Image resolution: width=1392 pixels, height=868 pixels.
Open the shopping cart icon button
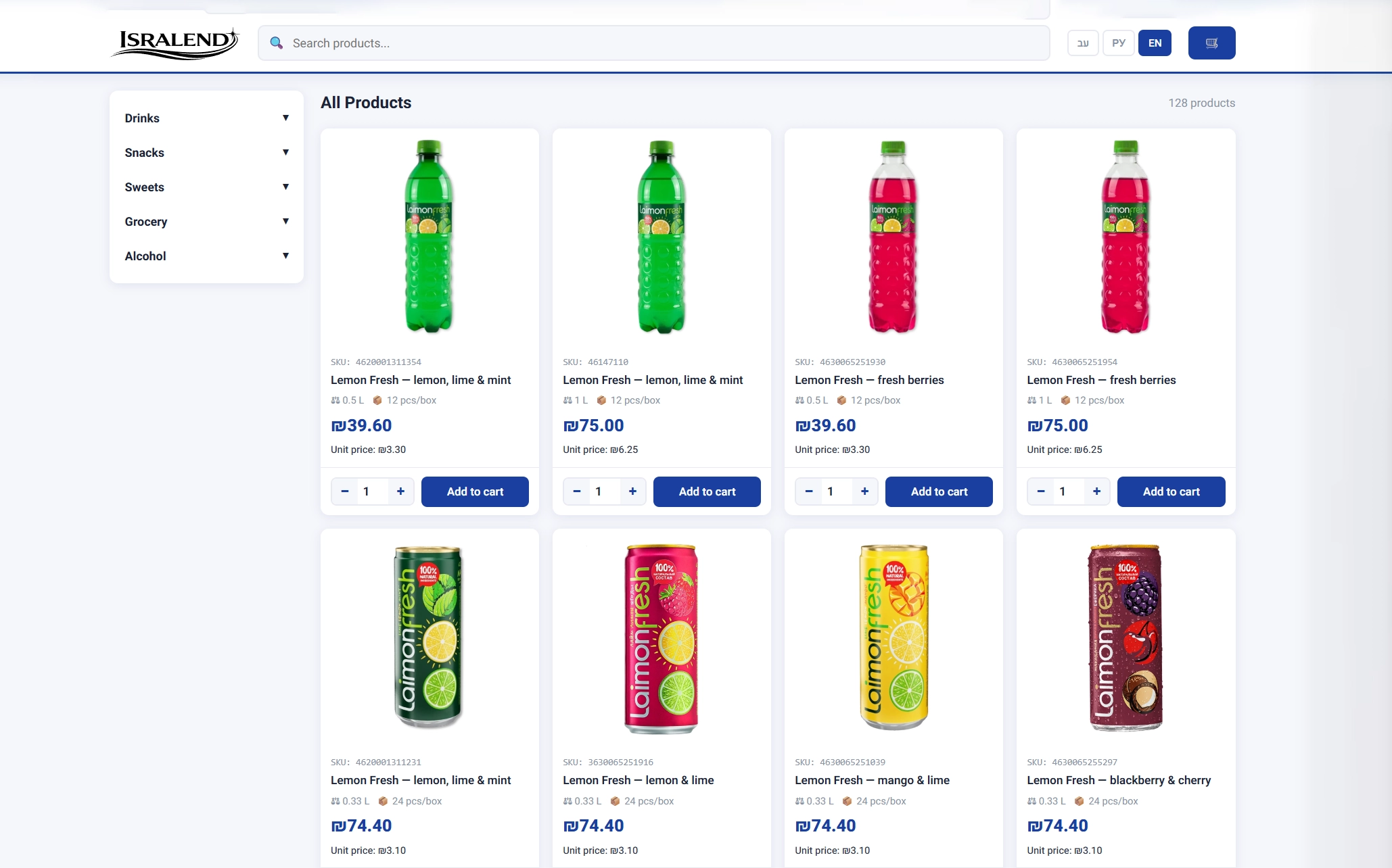click(x=1211, y=43)
